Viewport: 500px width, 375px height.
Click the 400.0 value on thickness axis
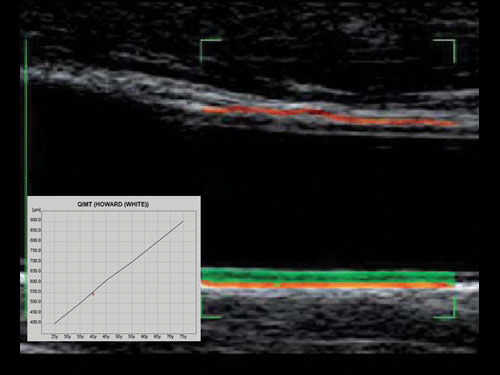36,322
